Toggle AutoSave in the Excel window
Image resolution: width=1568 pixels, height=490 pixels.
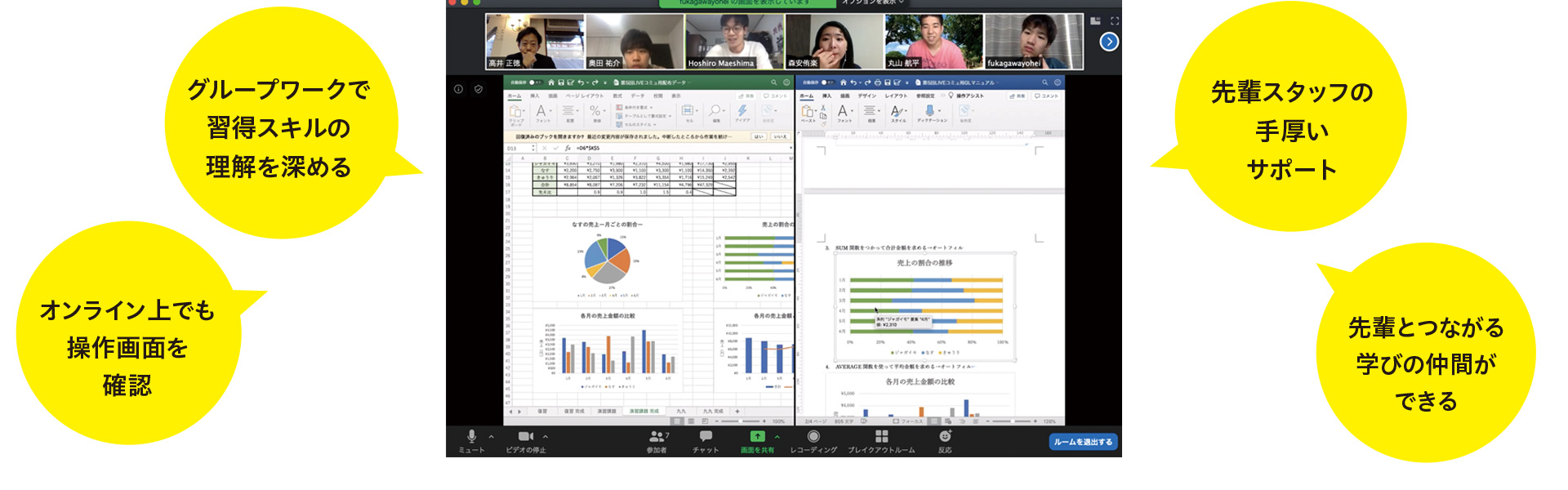pos(535,82)
